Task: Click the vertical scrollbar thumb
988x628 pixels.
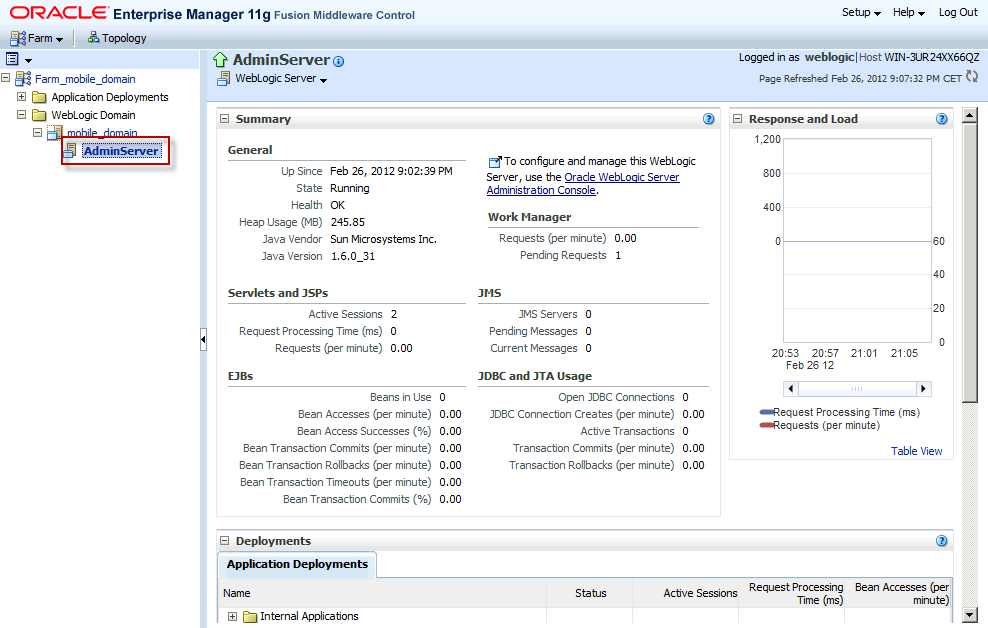Action: (970, 263)
